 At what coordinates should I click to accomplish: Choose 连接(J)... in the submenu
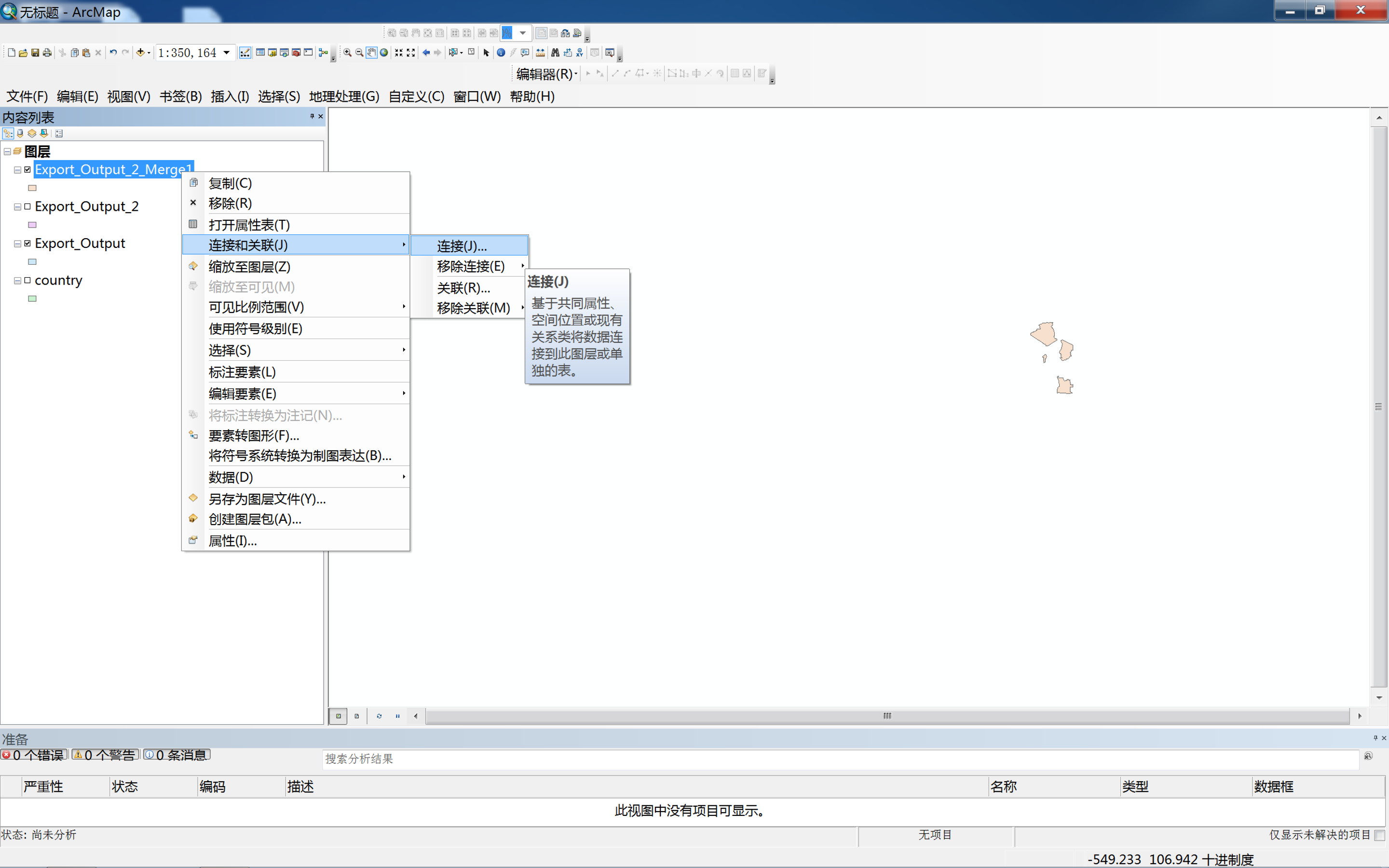[x=462, y=246]
